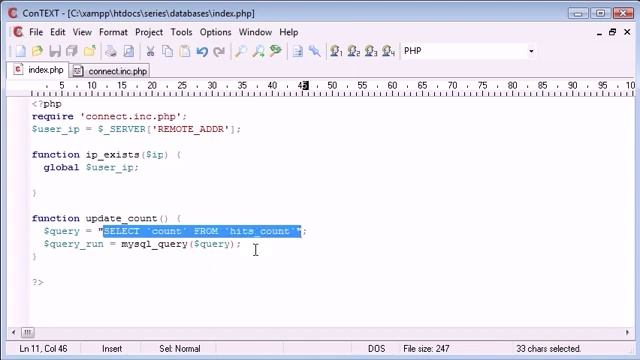This screenshot has width=640, height=360.
Task: Open the Window menu
Action: [255, 32]
